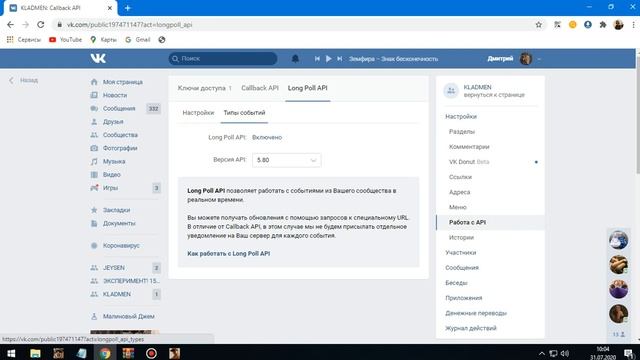Image resolution: width=640 pixels, height=360 pixels.
Task: Open Типы событий sub-tab
Action: point(244,113)
